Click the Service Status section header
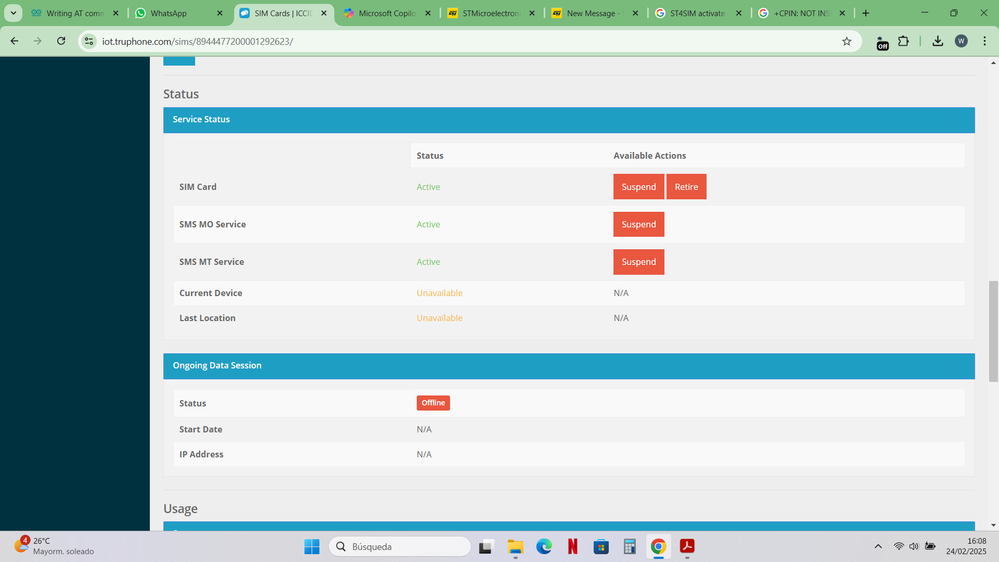This screenshot has height=562, width=999. (x=568, y=120)
